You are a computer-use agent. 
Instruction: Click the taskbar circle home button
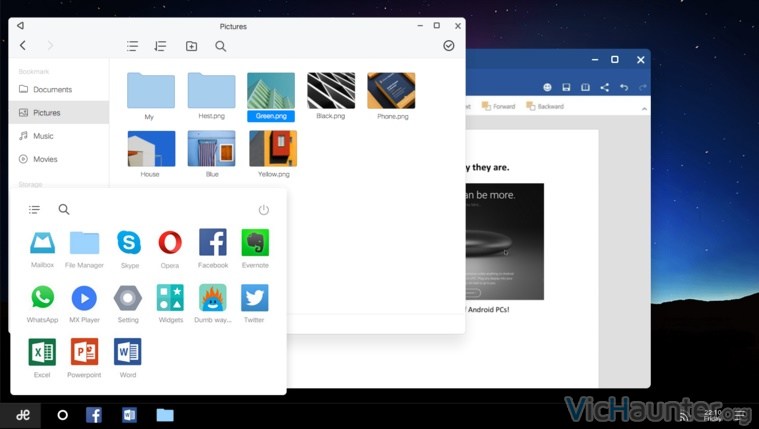(x=62, y=415)
